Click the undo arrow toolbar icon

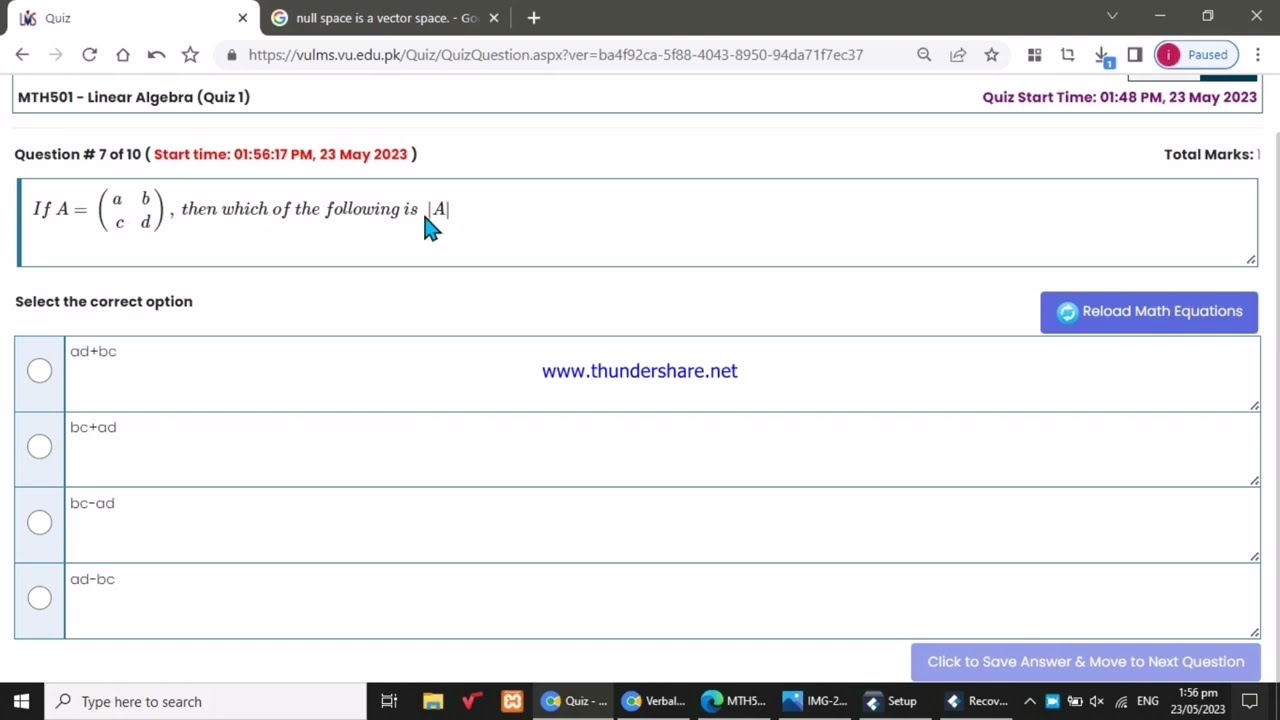tap(156, 55)
